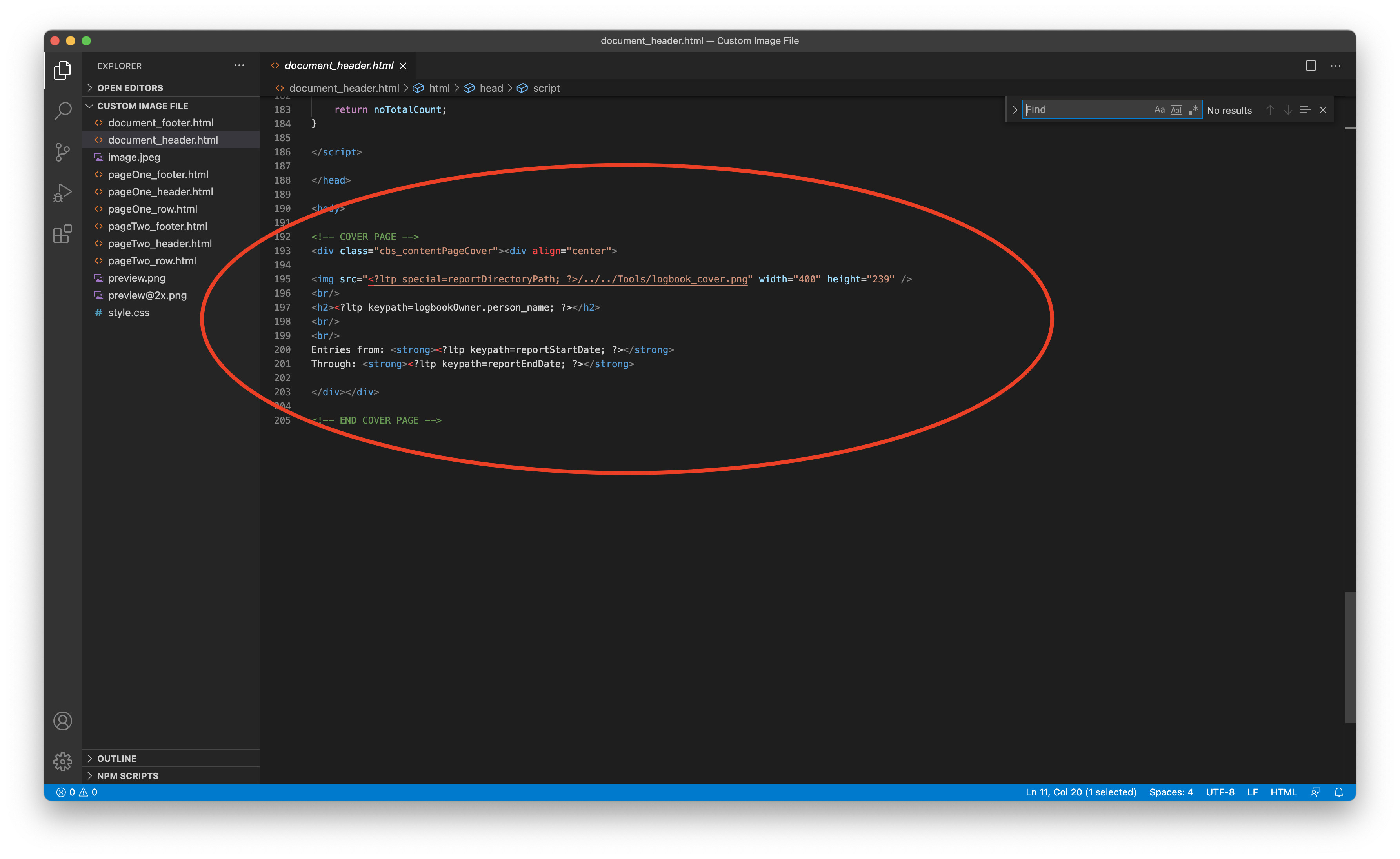Split the editor to the right
The width and height of the screenshot is (1400, 859).
click(x=1311, y=66)
